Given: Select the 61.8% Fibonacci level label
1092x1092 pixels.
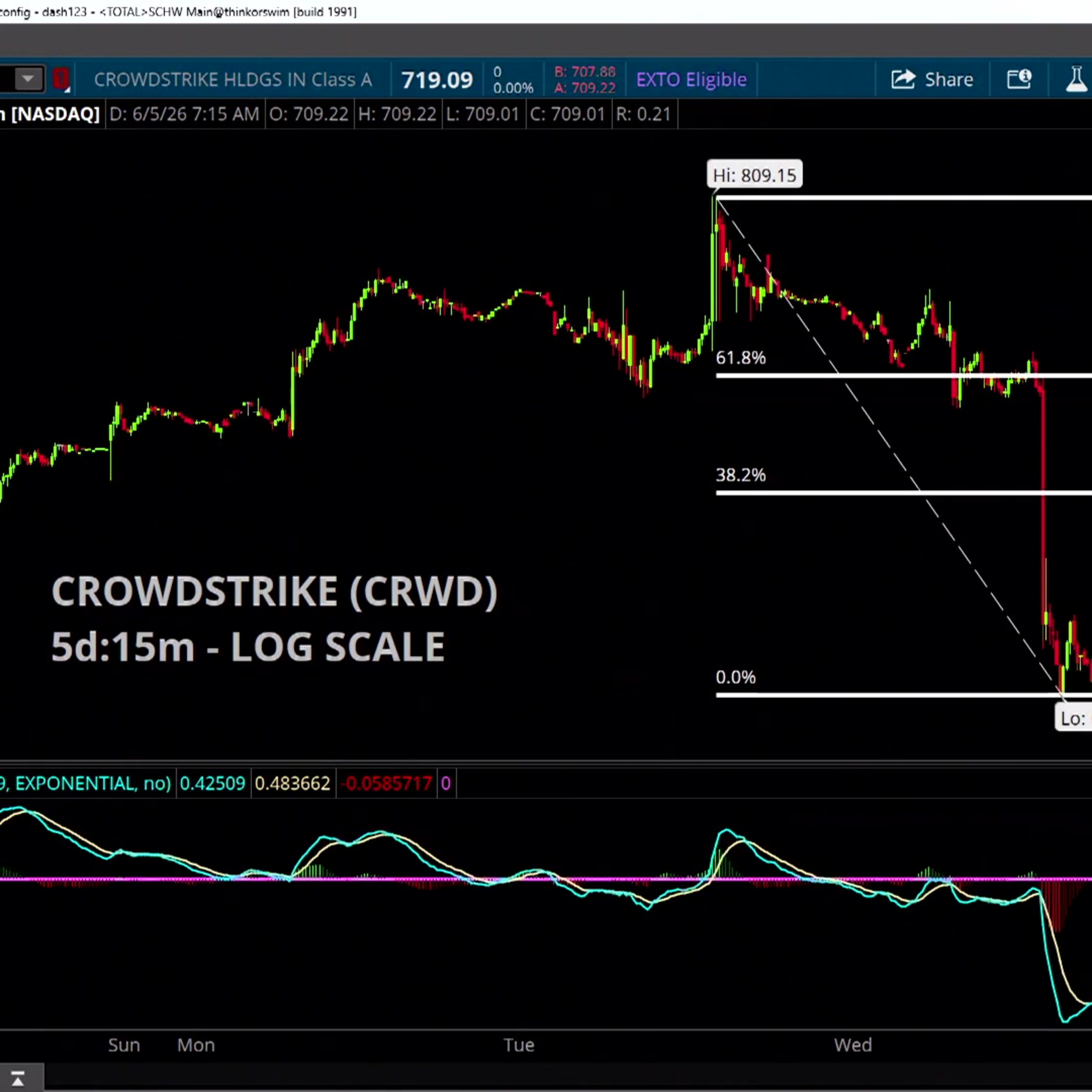Looking at the screenshot, I should coord(740,358).
